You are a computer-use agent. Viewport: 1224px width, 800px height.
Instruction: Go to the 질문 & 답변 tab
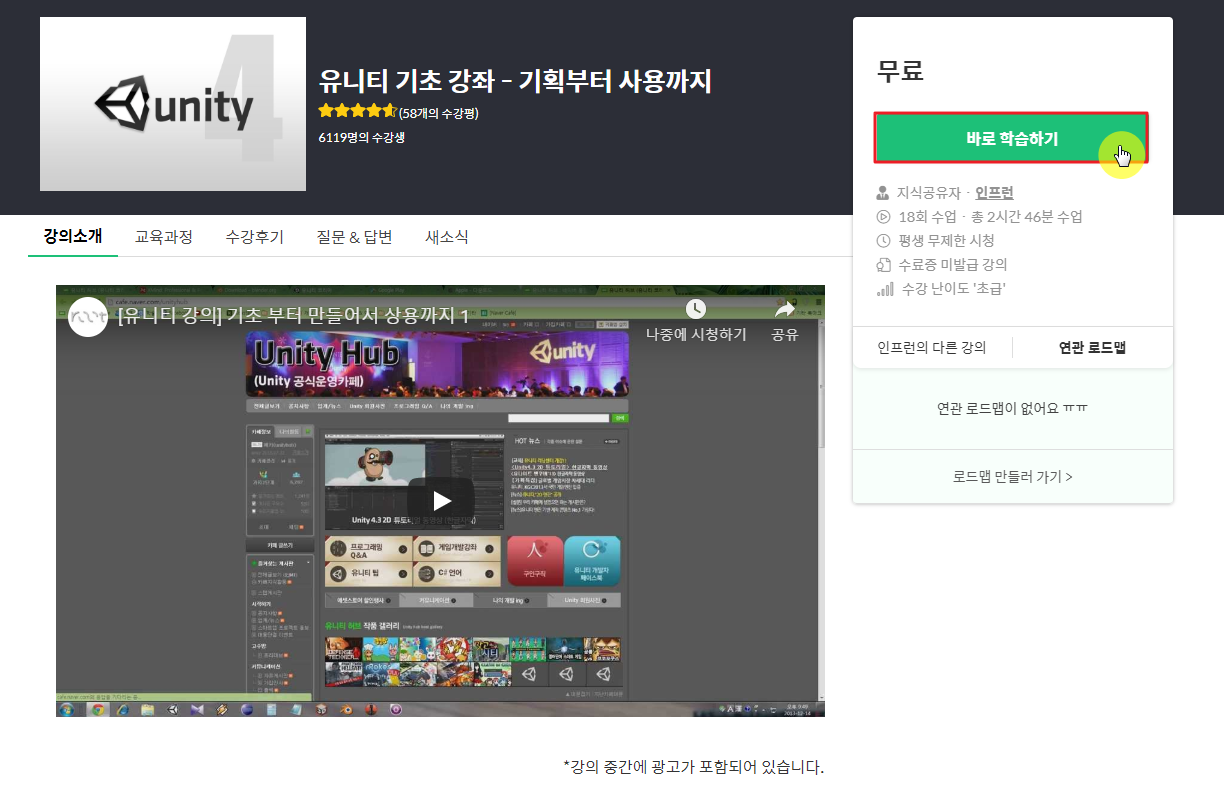tap(354, 237)
